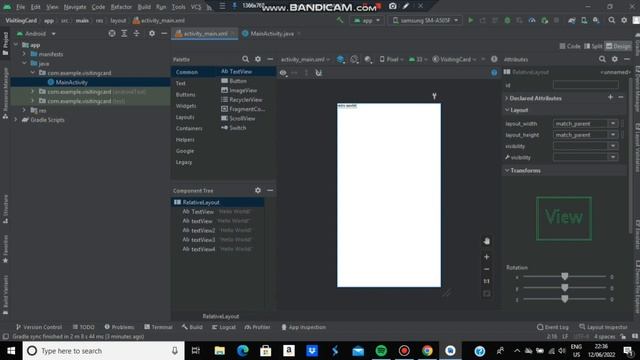Collapse the Declared Attributes section
The width and height of the screenshot is (640, 360).
coord(507,98)
